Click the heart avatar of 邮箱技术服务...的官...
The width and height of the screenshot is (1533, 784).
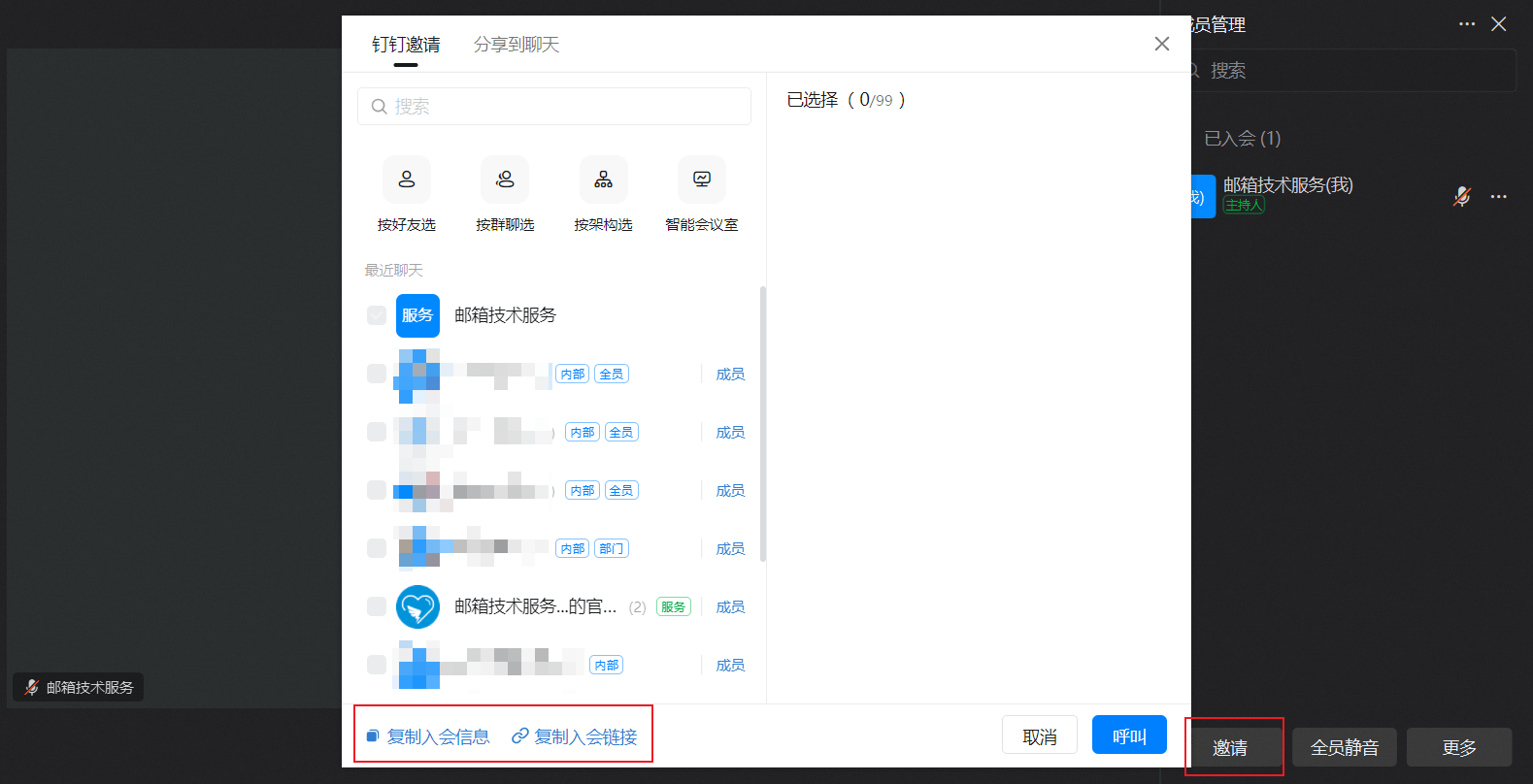click(417, 606)
